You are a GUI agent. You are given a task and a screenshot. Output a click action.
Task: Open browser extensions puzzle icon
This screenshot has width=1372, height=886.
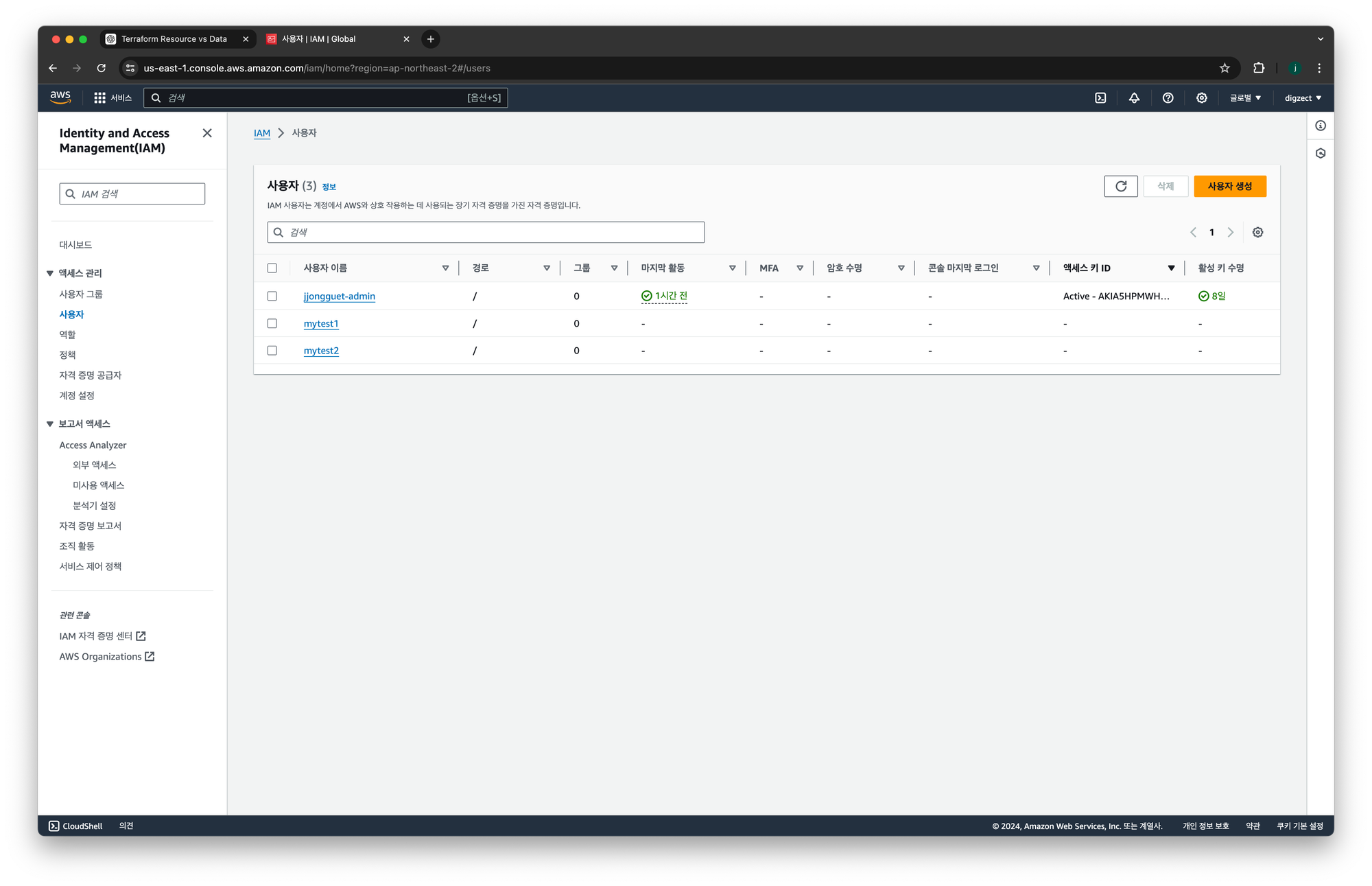tap(1258, 68)
